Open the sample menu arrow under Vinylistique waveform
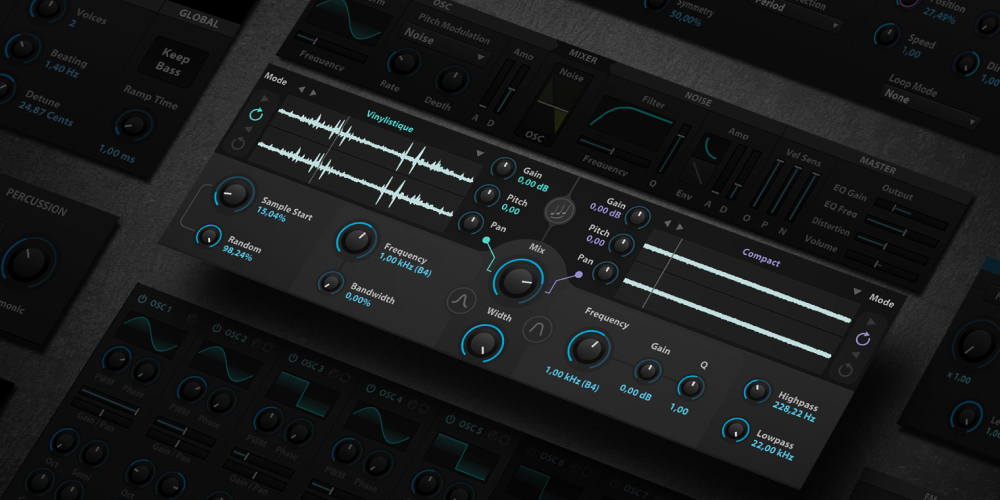This screenshot has width=1000, height=500. point(480,154)
